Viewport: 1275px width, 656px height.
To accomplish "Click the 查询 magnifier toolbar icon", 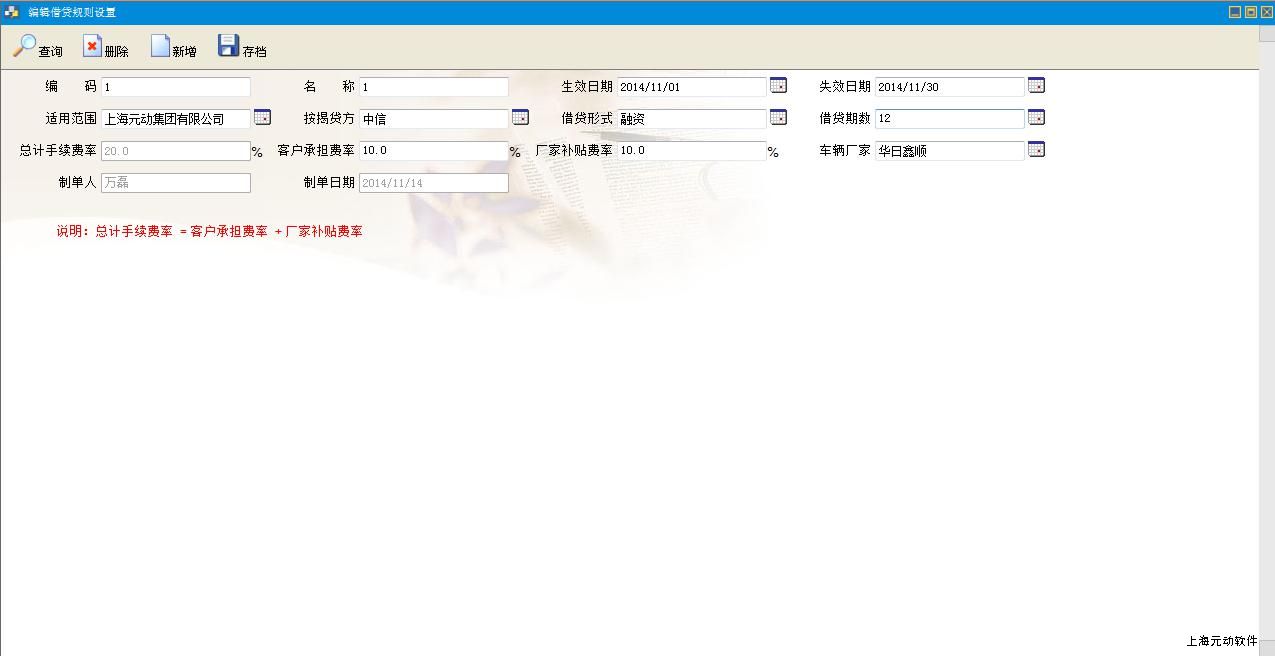I will point(24,46).
